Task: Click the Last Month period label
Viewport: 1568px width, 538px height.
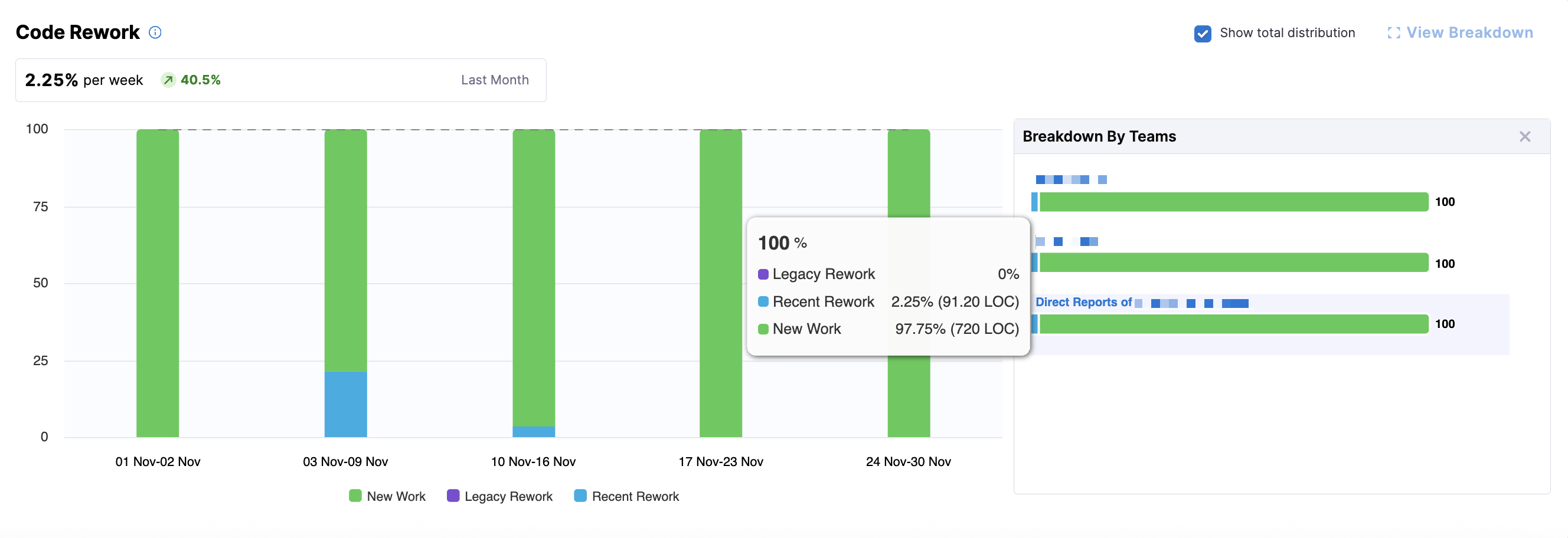Action: coord(494,80)
